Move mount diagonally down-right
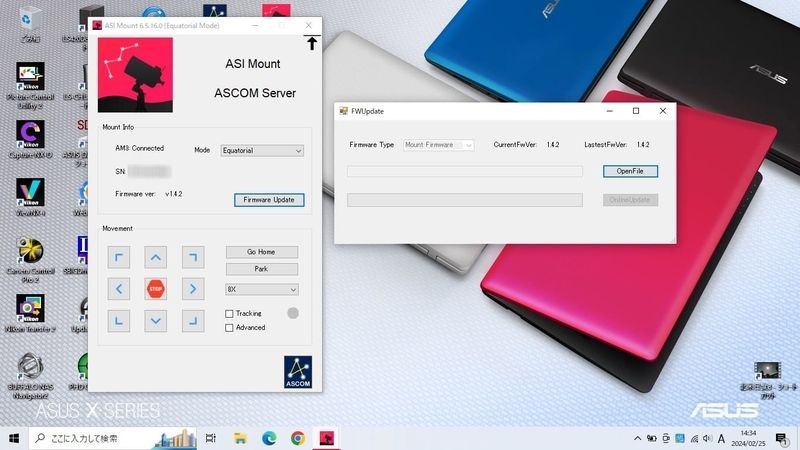 point(193,321)
